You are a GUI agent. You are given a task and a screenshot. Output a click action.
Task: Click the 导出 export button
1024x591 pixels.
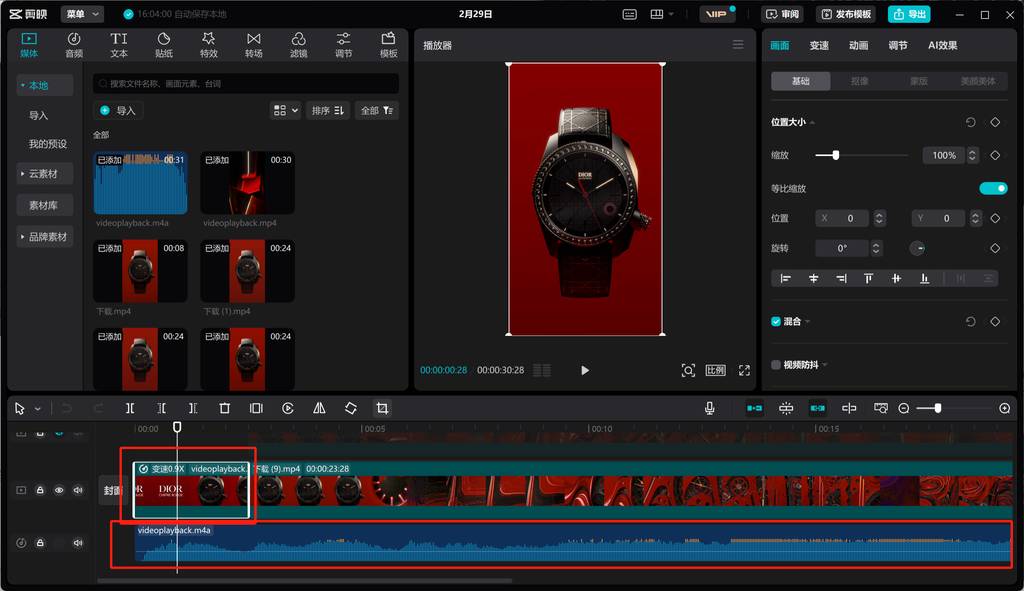point(908,14)
